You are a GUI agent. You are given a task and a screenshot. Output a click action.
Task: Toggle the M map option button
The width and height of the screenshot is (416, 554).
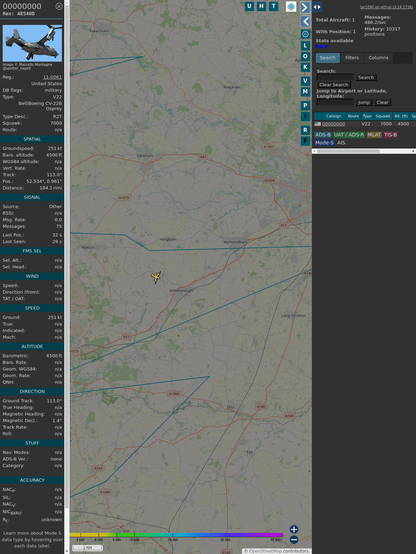click(x=305, y=92)
